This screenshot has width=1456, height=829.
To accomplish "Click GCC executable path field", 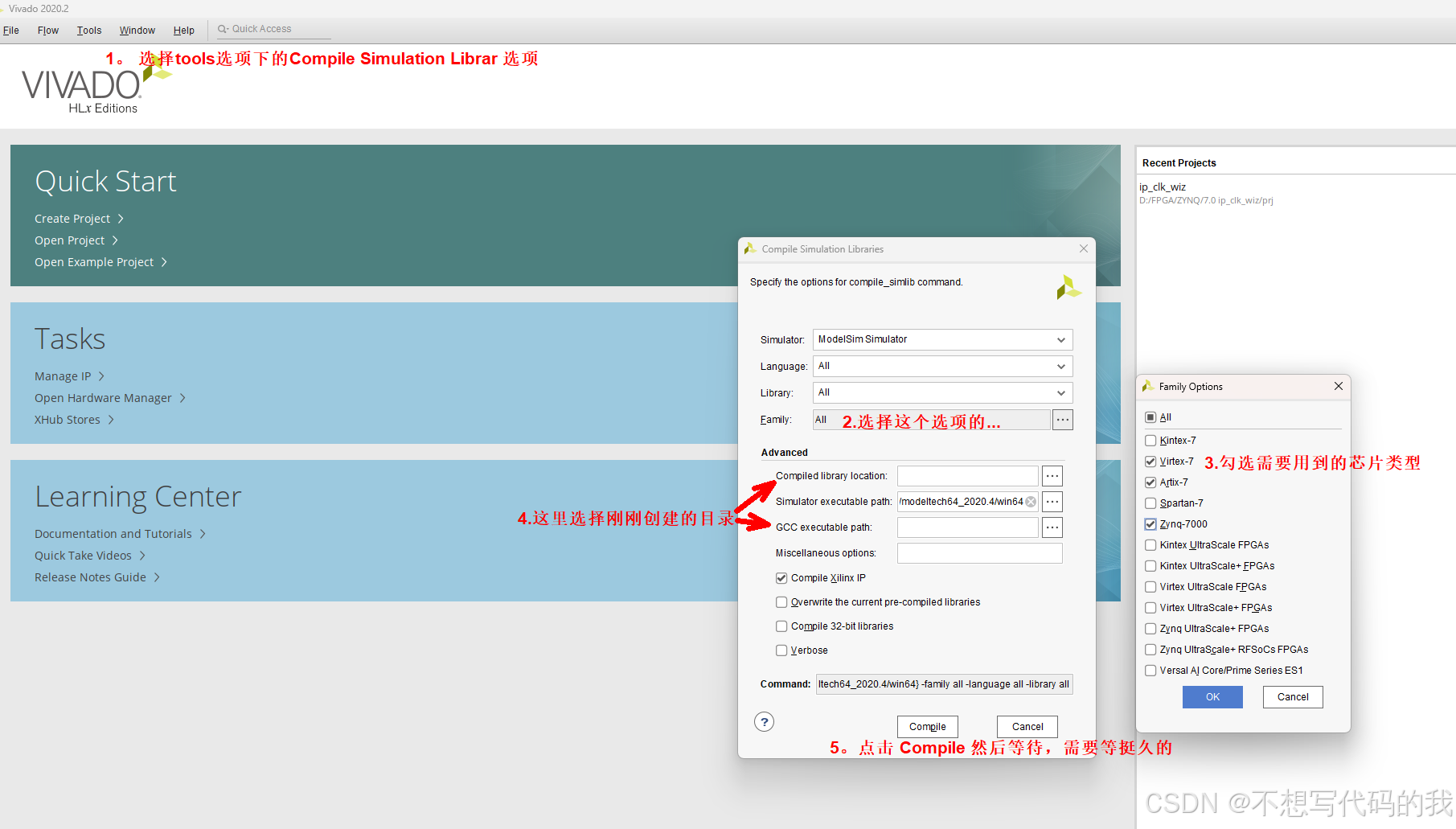I will tap(967, 527).
